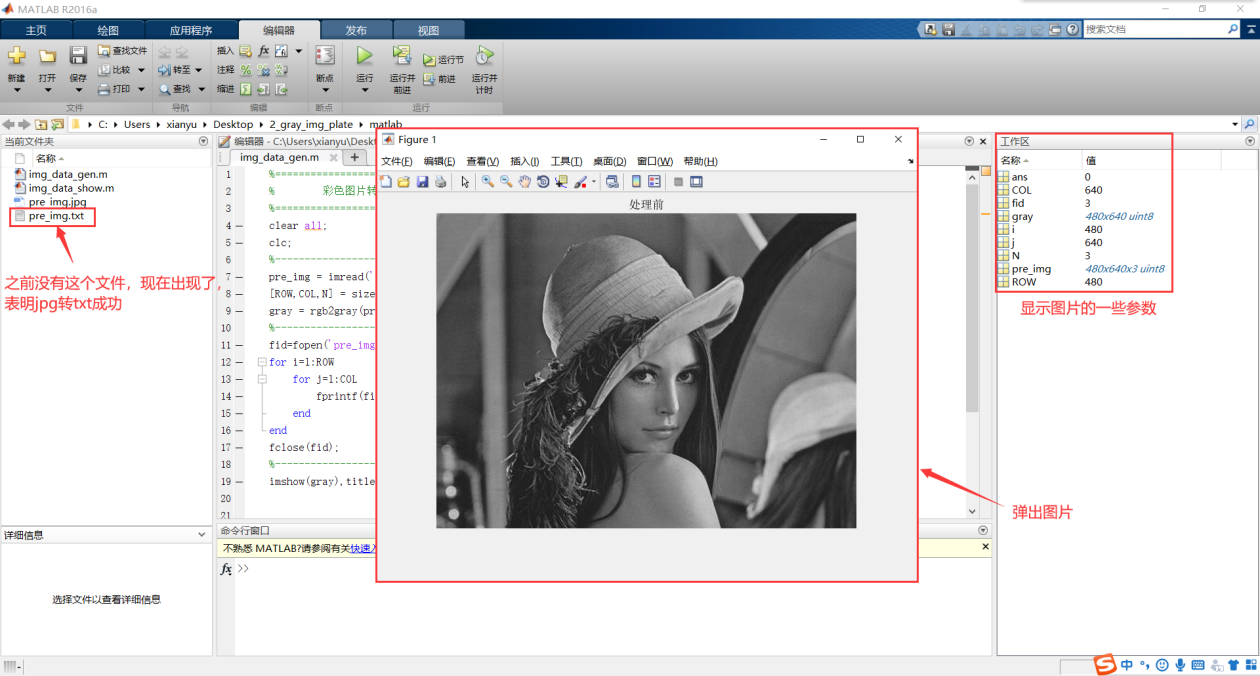The width and height of the screenshot is (1260, 676).
Task: Select the Pan hand tool in Figure 1
Action: tap(525, 182)
